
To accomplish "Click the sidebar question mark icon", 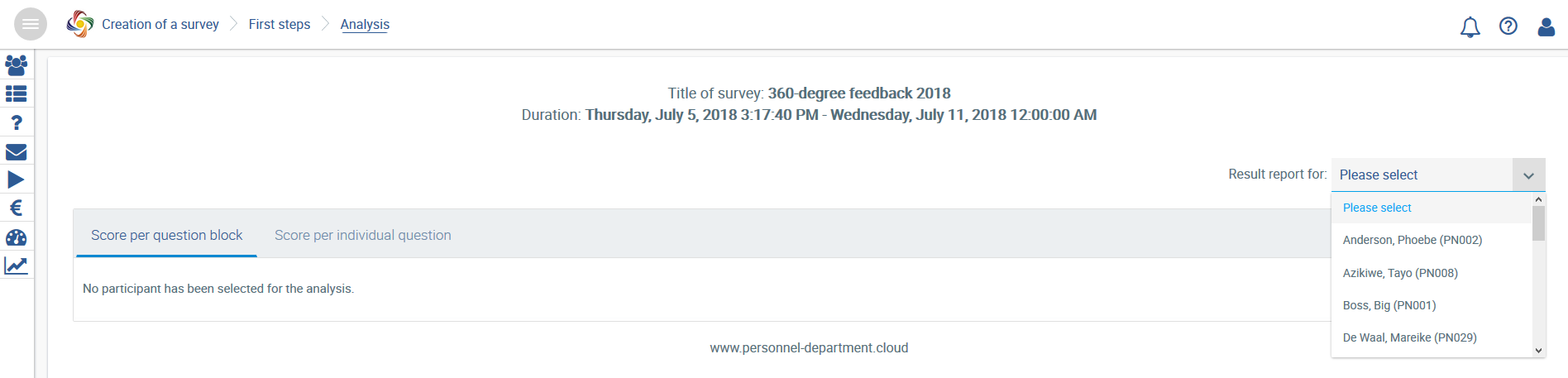I will pos(17,122).
